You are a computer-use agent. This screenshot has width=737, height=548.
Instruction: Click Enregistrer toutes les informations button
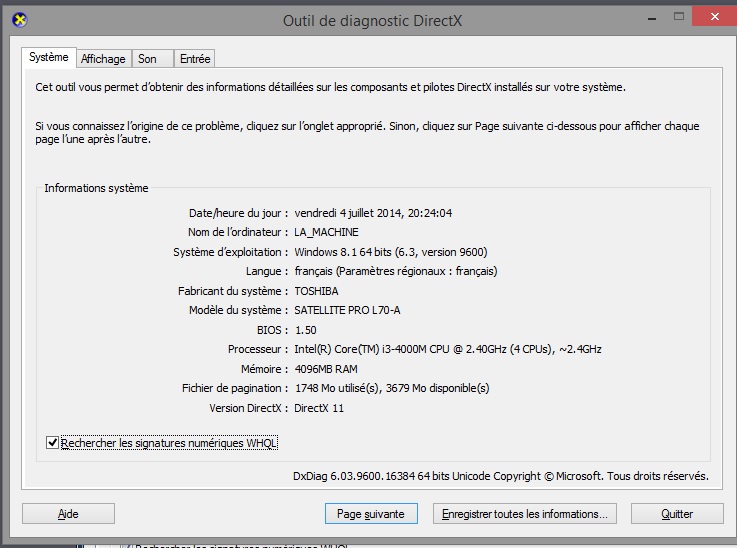point(525,514)
